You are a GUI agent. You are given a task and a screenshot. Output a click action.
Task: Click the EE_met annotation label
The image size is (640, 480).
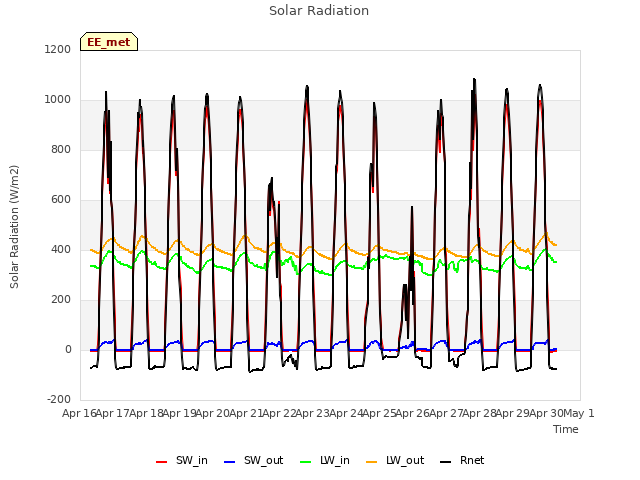tap(109, 42)
